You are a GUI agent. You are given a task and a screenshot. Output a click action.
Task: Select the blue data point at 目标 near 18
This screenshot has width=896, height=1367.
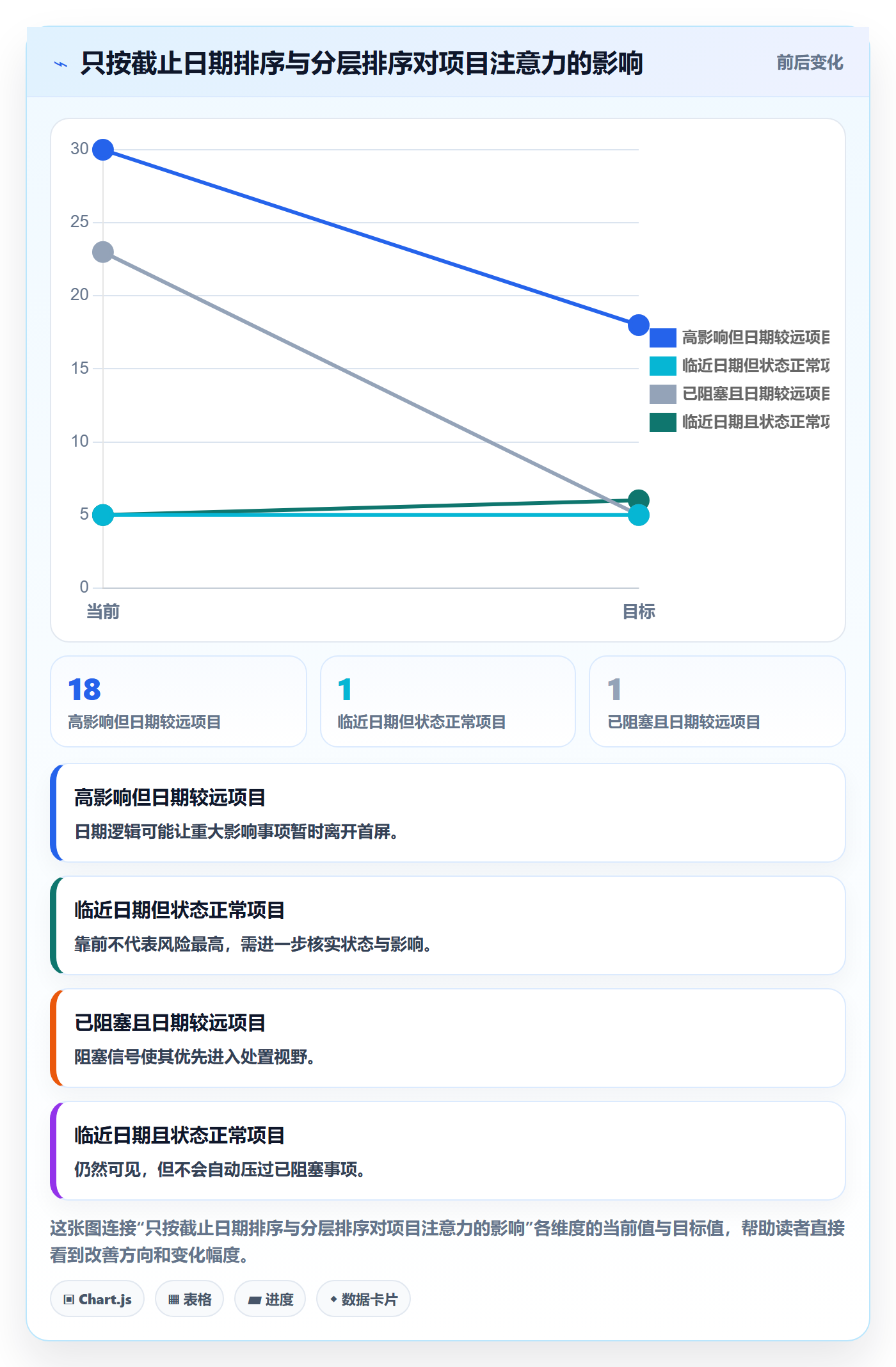coord(639,325)
